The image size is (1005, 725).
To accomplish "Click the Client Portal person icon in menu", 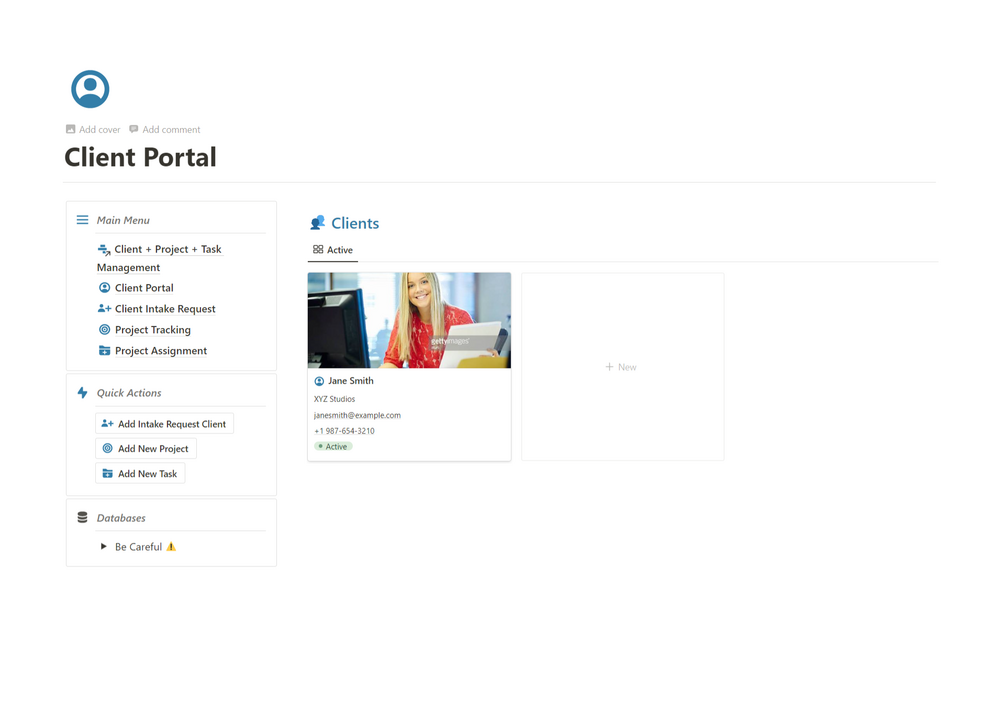I will pyautogui.click(x=104, y=288).
